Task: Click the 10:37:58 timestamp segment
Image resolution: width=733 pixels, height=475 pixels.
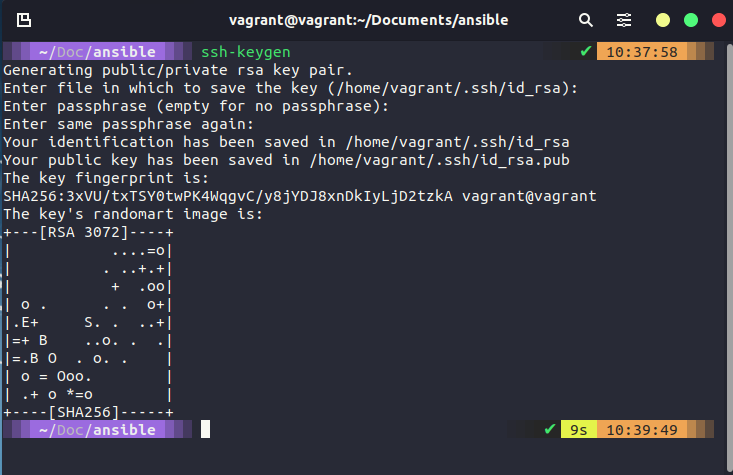Action: pyautogui.click(x=641, y=51)
